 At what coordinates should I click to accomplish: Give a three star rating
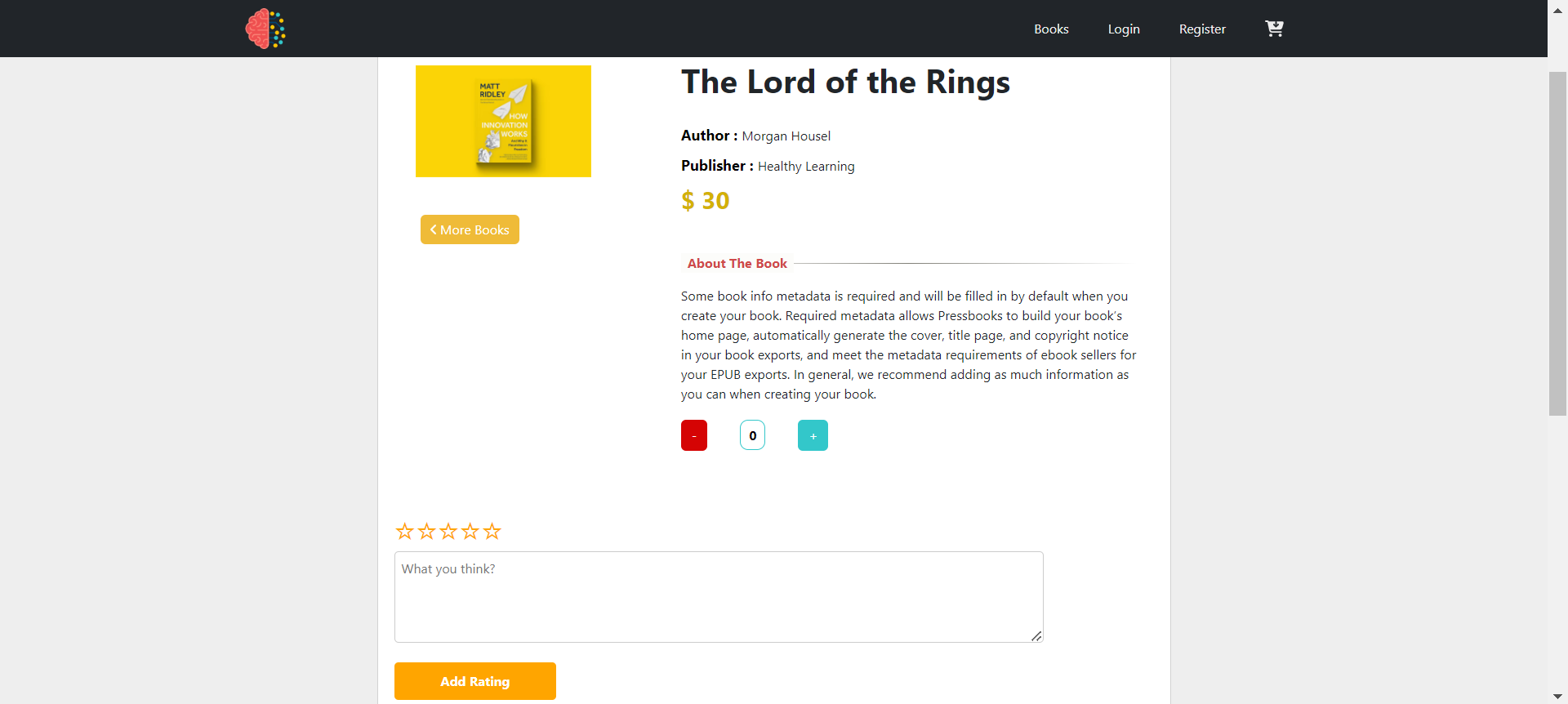(448, 532)
